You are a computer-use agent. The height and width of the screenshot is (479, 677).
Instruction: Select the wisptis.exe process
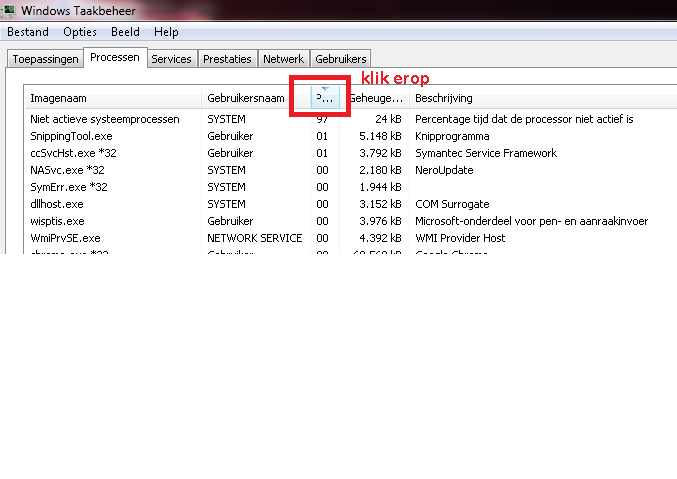(x=351, y=221)
